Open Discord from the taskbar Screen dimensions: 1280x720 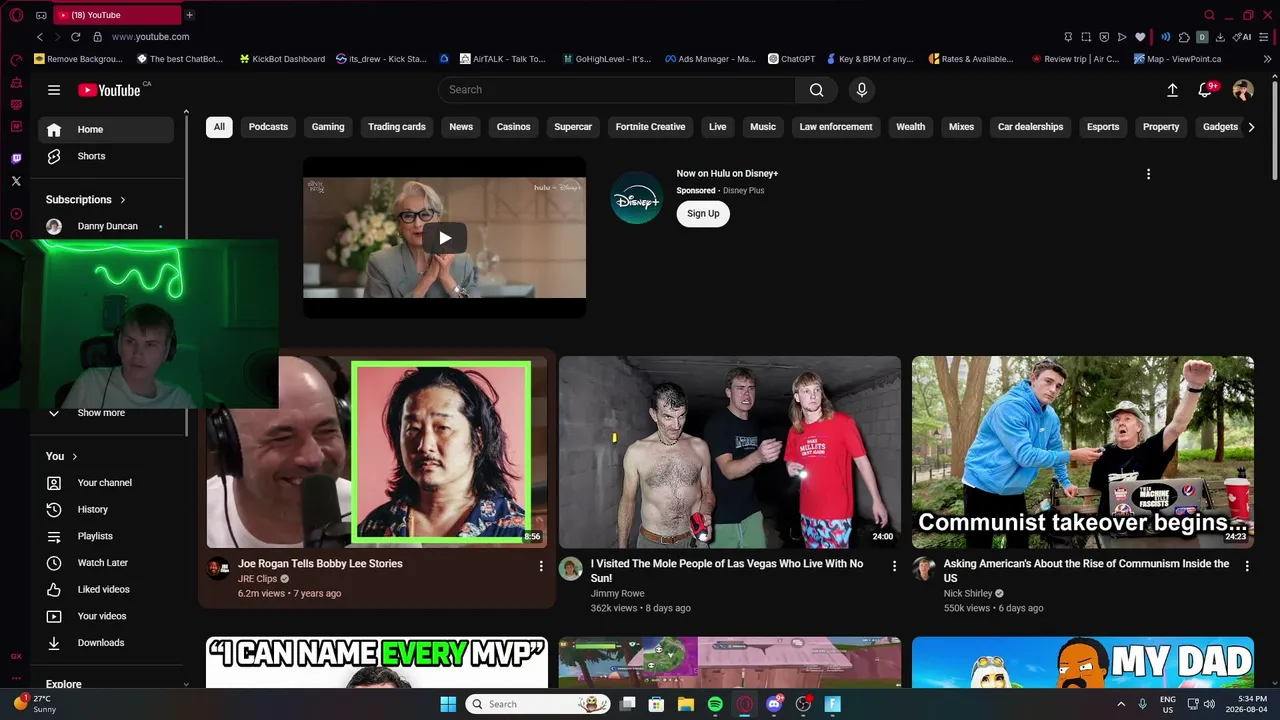(774, 704)
